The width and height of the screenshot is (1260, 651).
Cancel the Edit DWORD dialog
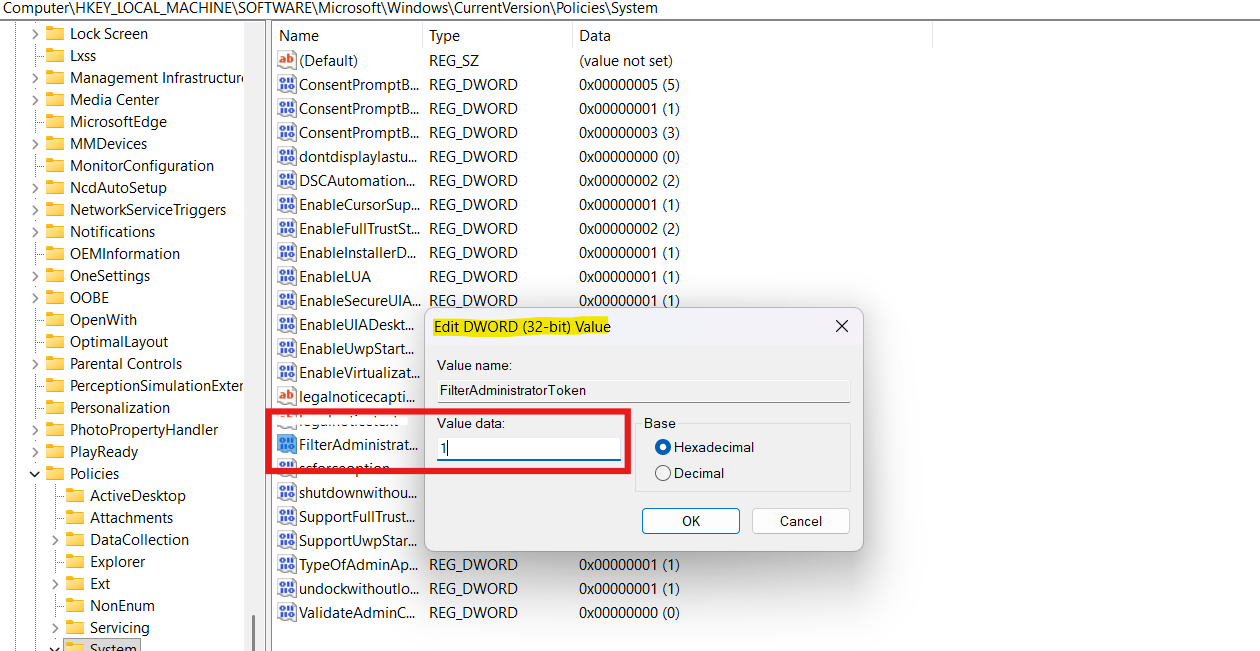coord(800,521)
